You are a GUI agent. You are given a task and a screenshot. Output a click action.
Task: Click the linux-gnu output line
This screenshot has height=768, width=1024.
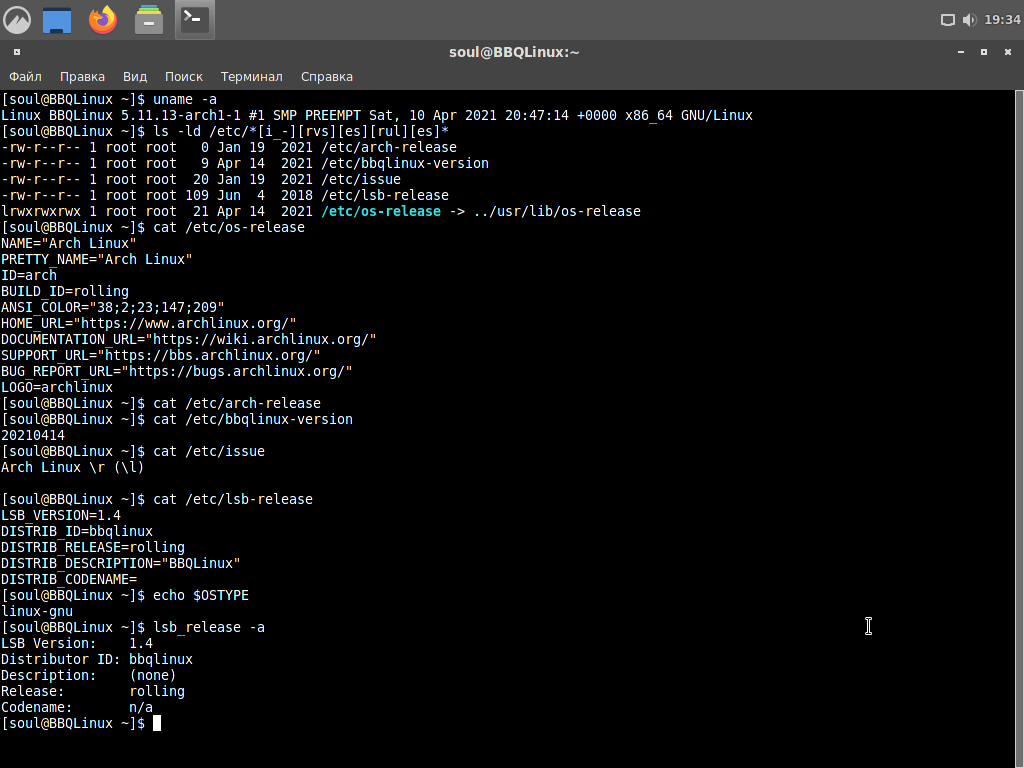[x=37, y=611]
